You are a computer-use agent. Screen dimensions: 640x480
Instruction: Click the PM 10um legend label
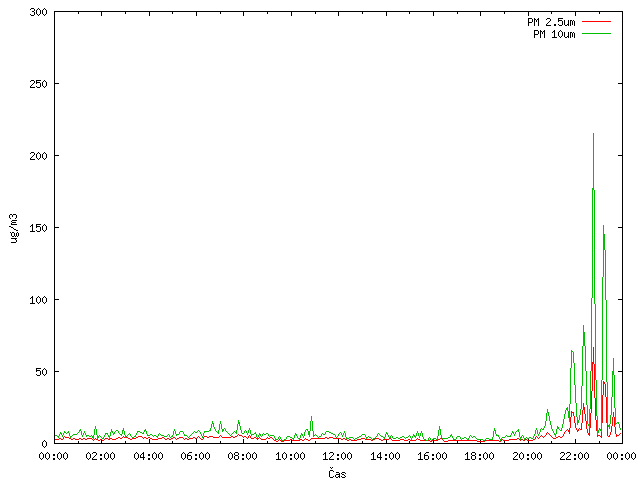[x=554, y=34]
